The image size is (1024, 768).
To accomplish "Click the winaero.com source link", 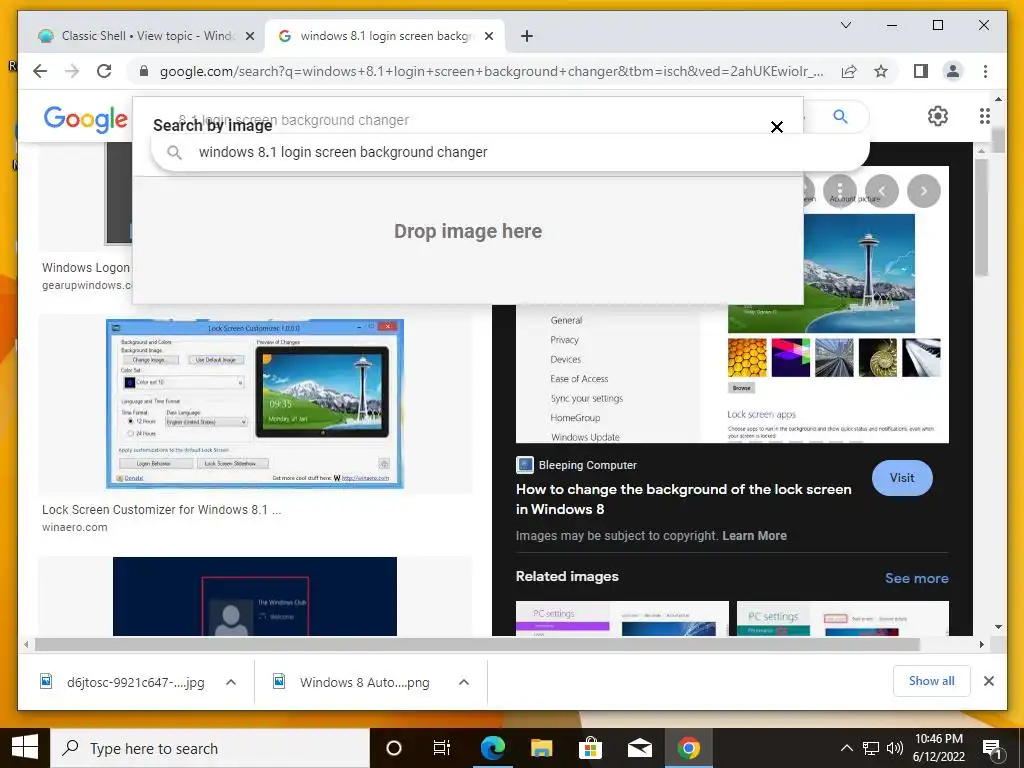I will [74, 527].
